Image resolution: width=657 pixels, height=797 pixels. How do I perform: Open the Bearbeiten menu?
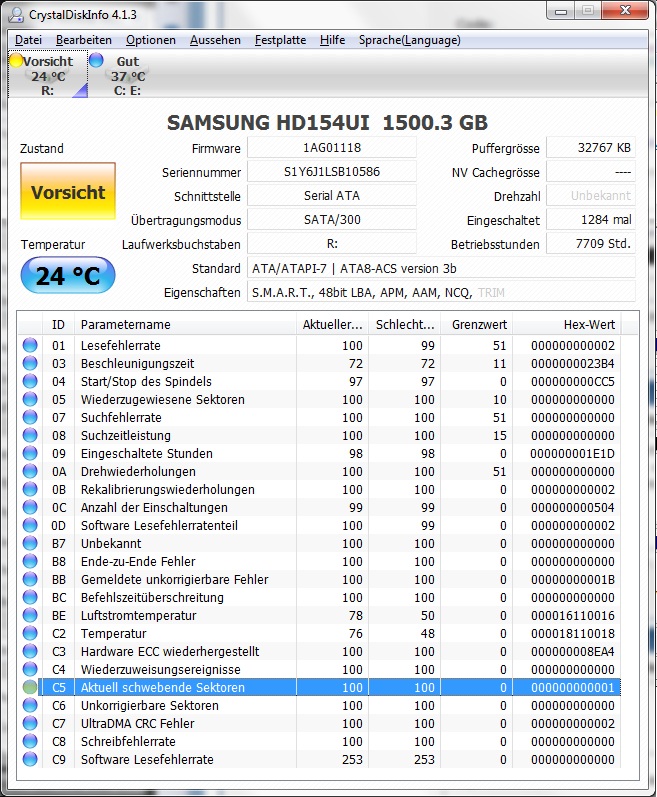point(83,40)
